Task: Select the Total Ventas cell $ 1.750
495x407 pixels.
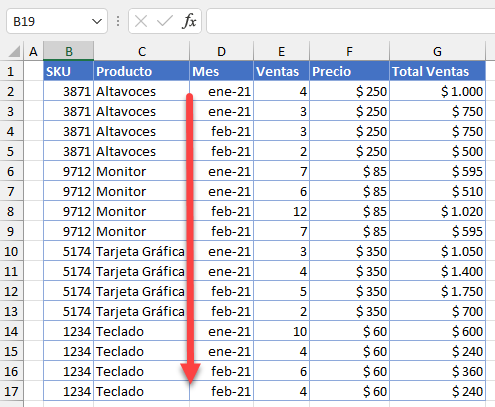Action: click(x=437, y=291)
